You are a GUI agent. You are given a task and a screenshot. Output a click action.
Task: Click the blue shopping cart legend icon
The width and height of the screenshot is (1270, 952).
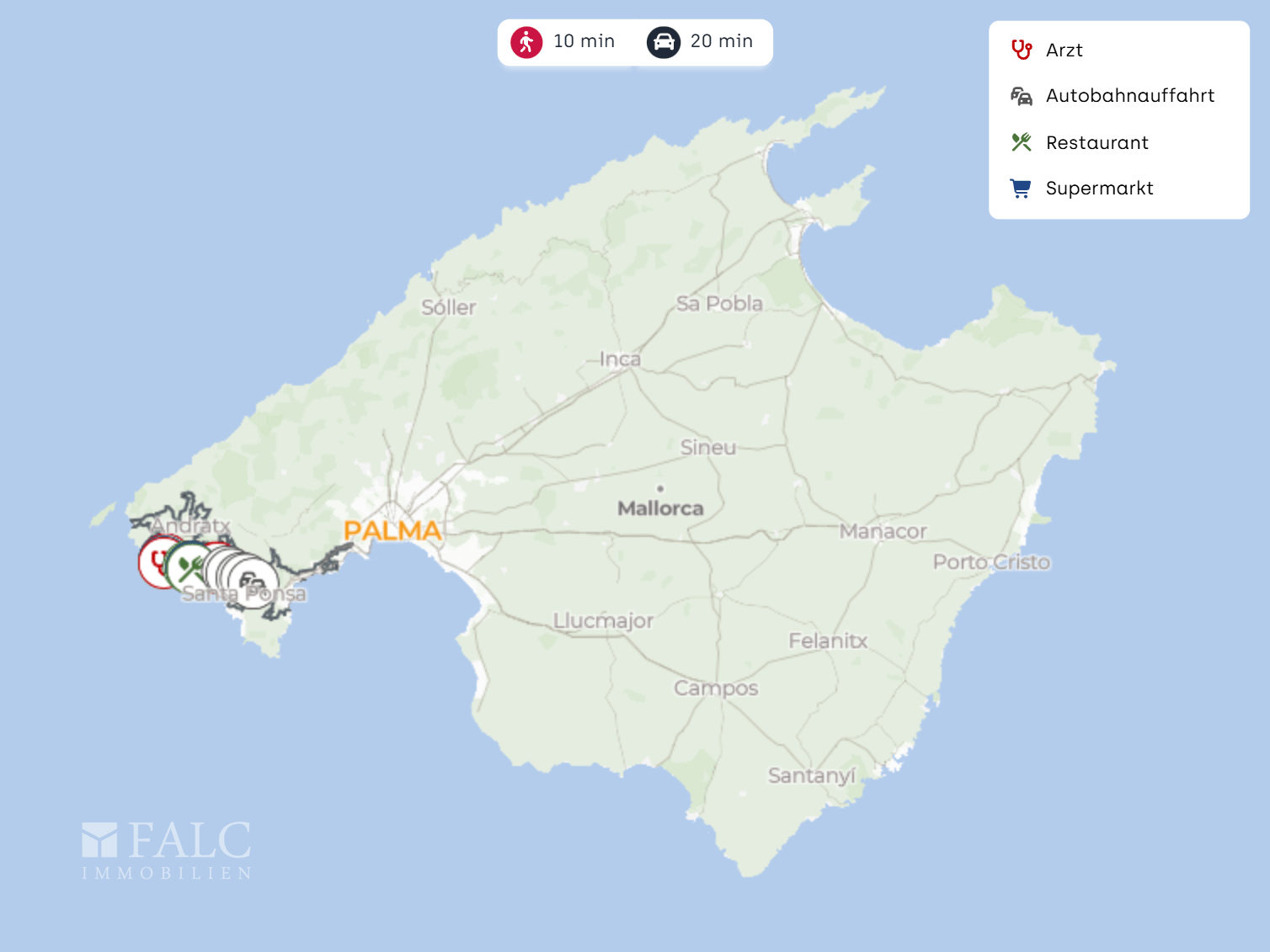tap(1021, 189)
